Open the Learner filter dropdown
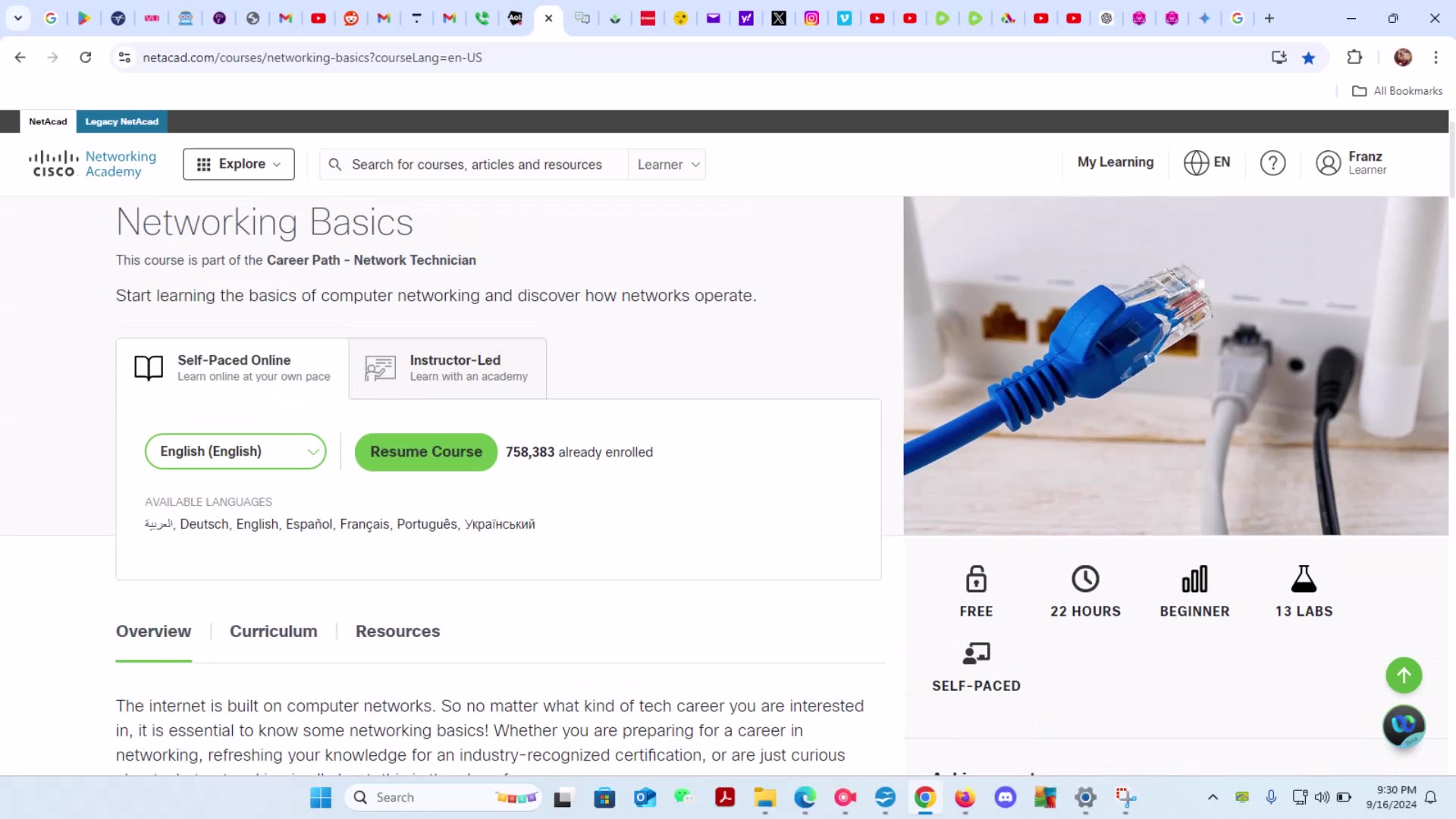Image resolution: width=1456 pixels, height=819 pixels. pos(667,165)
